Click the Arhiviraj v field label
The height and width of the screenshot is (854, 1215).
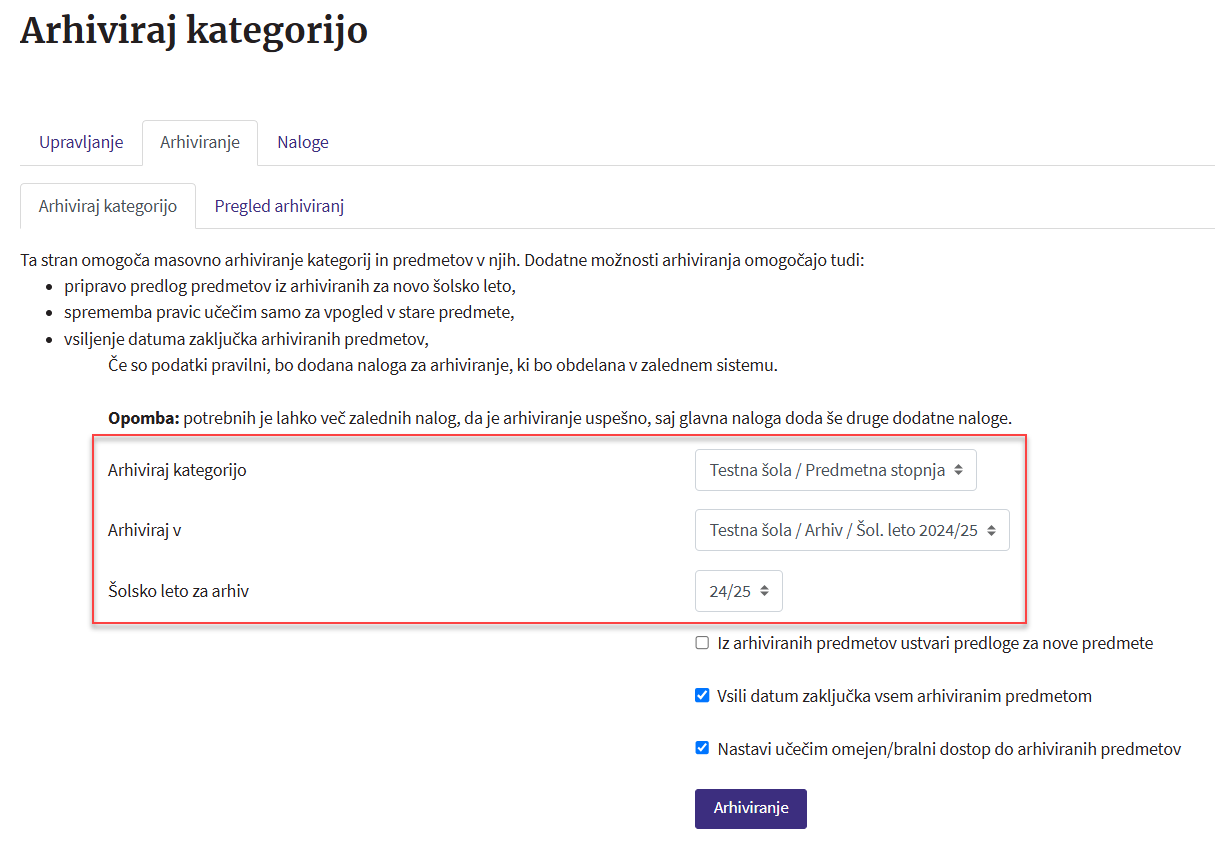point(144,530)
